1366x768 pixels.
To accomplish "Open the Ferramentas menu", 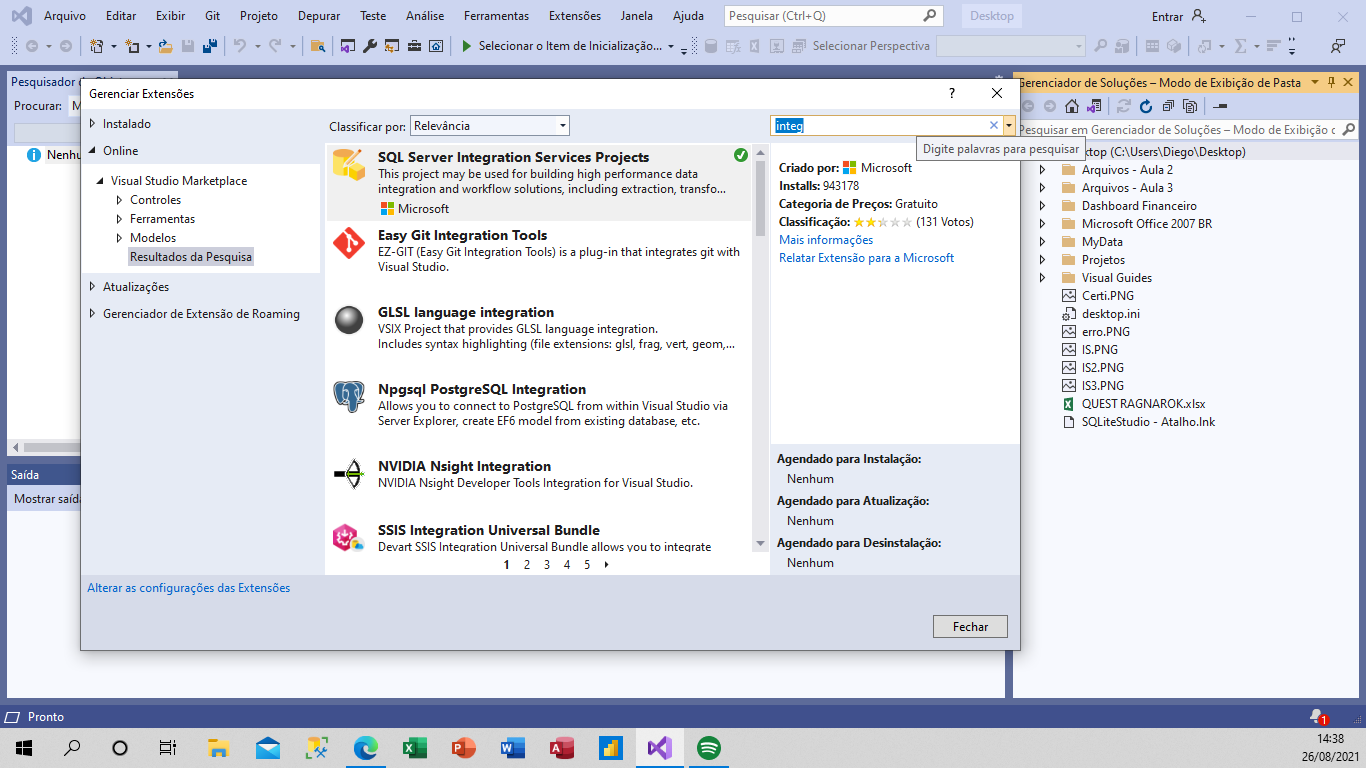I will 496,16.
